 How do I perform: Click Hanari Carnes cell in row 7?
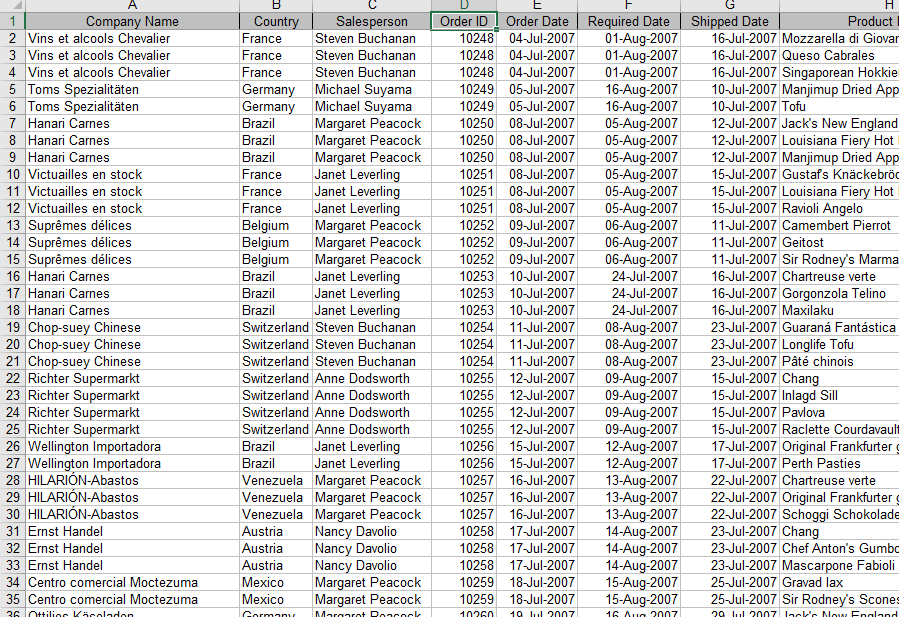point(132,123)
